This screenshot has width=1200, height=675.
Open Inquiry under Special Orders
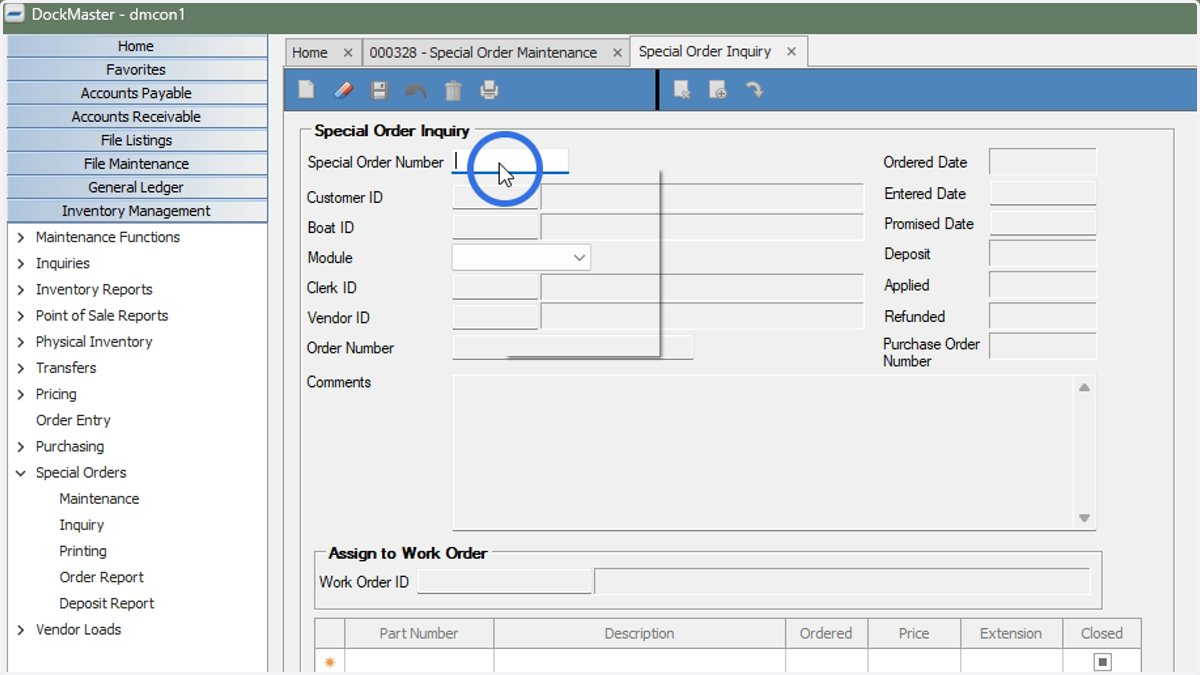[81, 525]
